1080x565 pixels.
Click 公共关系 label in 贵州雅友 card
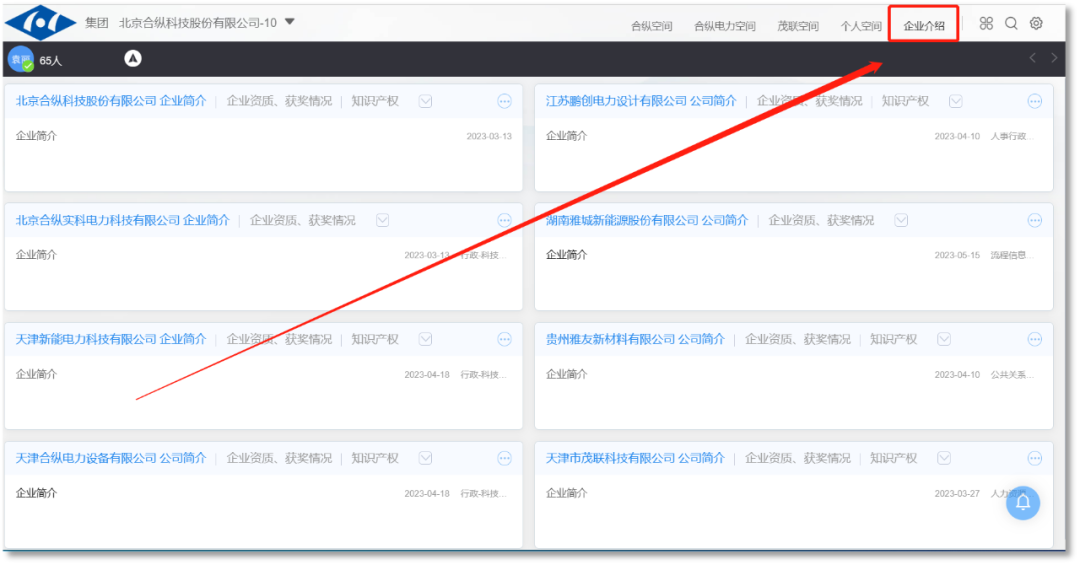(1012, 375)
